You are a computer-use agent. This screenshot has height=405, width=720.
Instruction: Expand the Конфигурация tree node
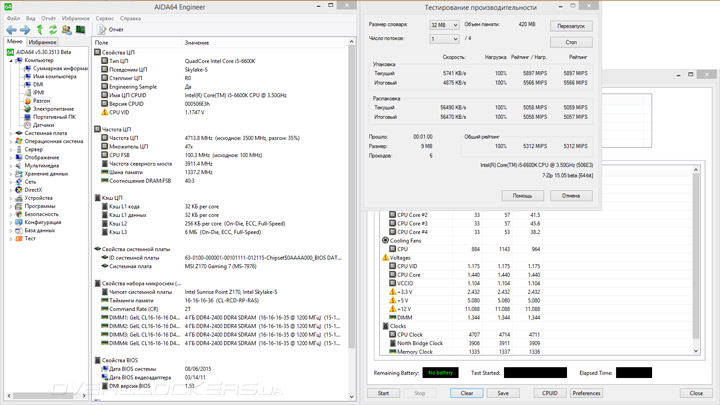coord(11,222)
